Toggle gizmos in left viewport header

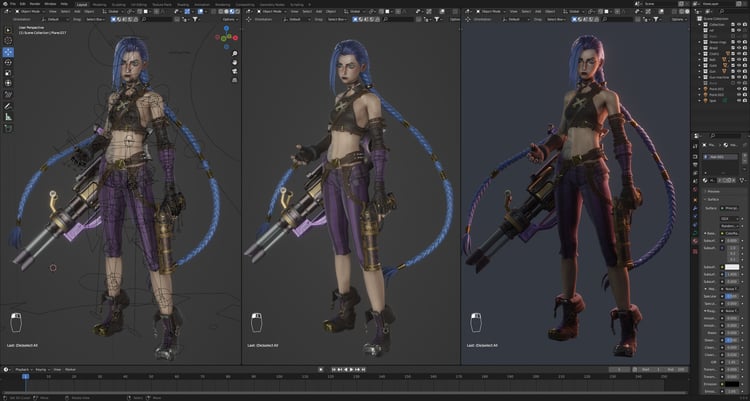[187, 11]
